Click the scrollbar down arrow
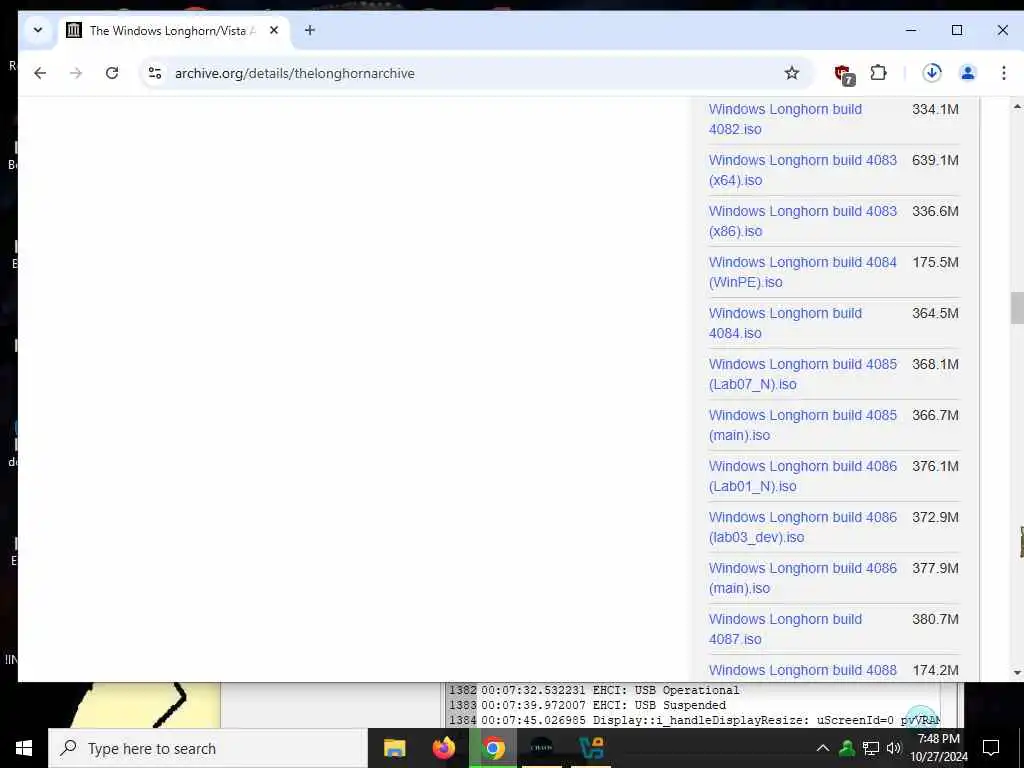This screenshot has width=1024, height=768. point(1017,673)
